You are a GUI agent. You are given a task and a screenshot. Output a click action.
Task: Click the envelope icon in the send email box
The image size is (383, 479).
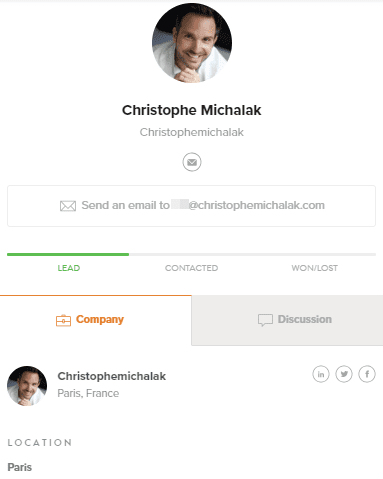(68, 206)
